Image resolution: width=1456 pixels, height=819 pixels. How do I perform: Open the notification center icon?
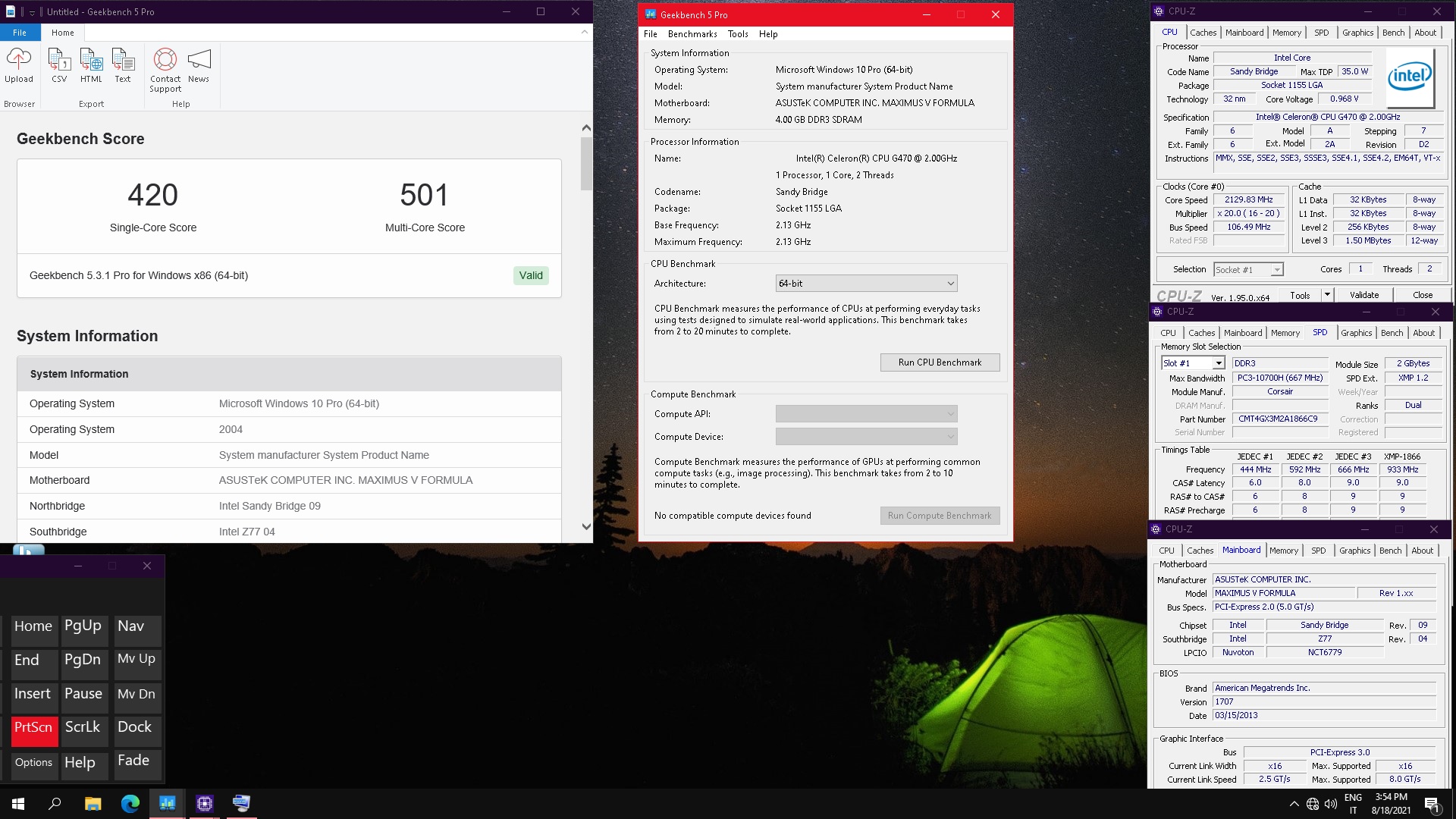1432,804
